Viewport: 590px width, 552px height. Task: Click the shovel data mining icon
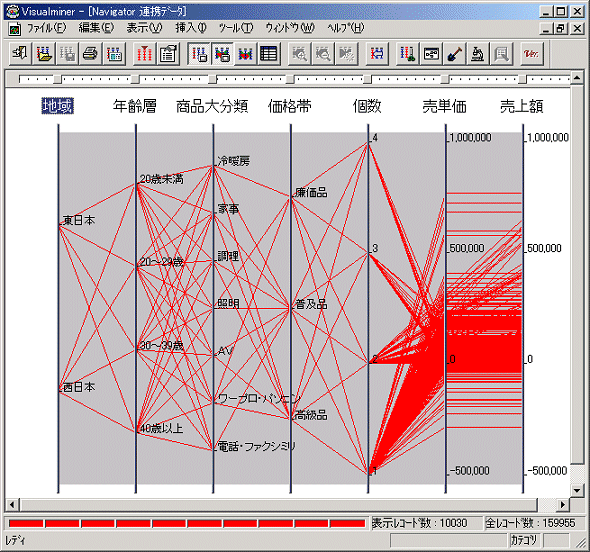click(x=455, y=54)
